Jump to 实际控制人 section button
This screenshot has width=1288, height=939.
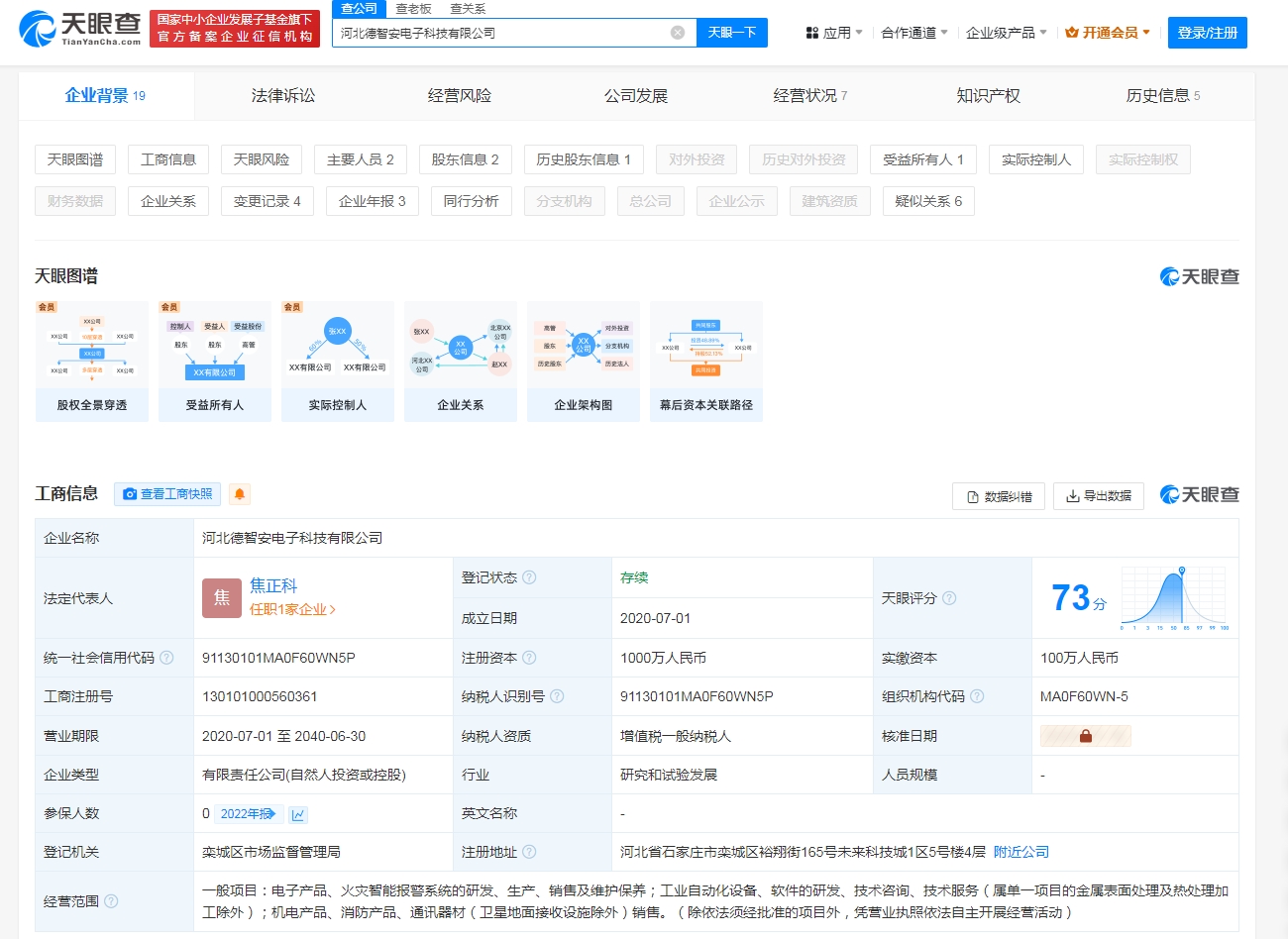(1036, 159)
